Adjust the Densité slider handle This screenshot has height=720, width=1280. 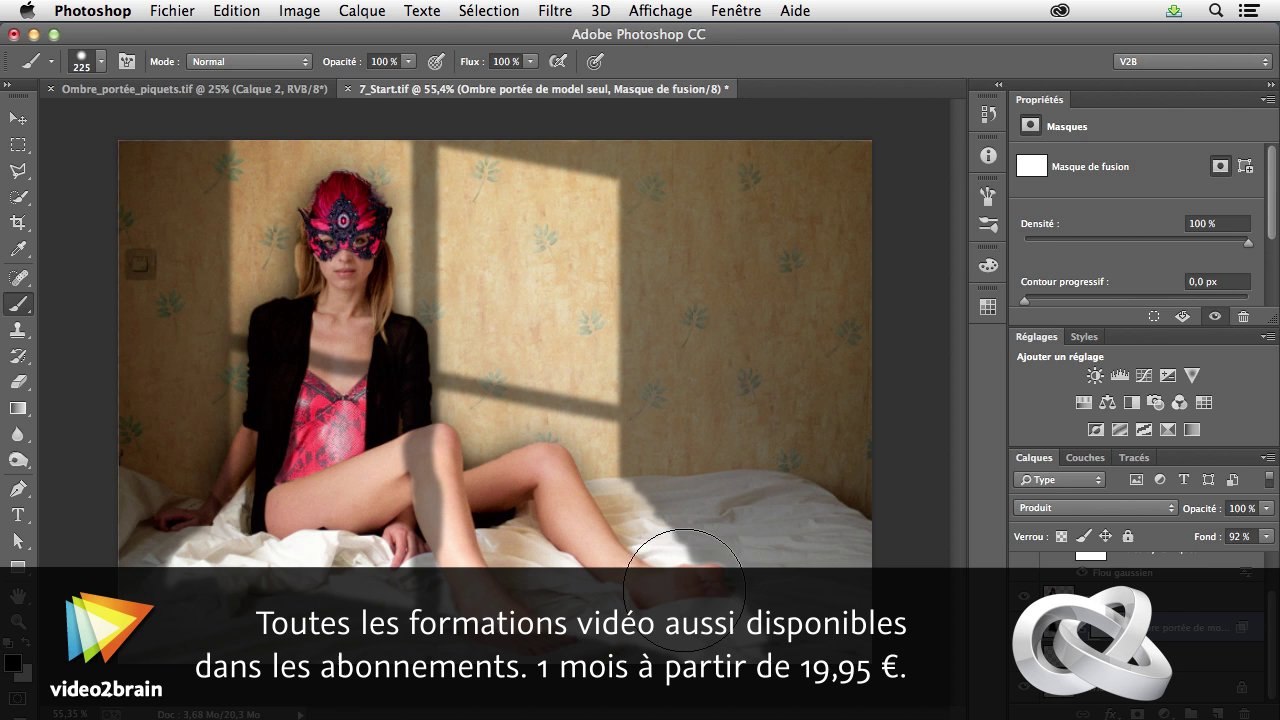tap(1248, 242)
